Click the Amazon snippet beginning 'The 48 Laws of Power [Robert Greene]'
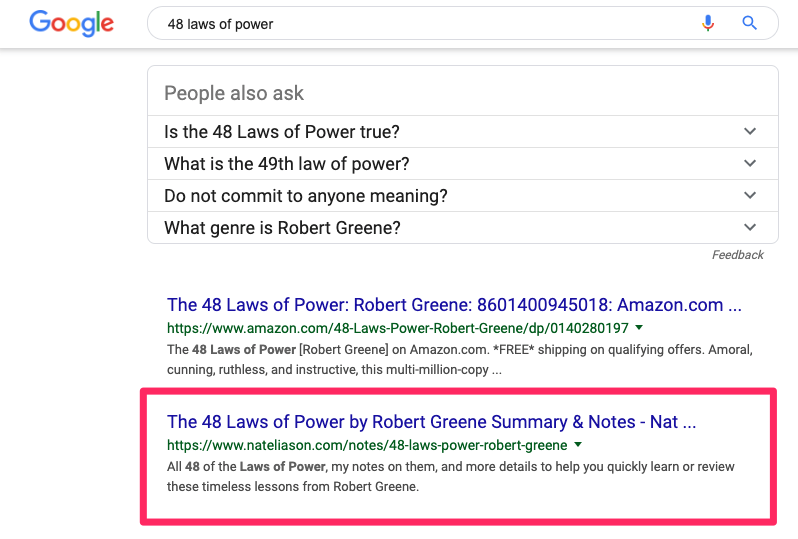798x539 pixels. click(460, 359)
